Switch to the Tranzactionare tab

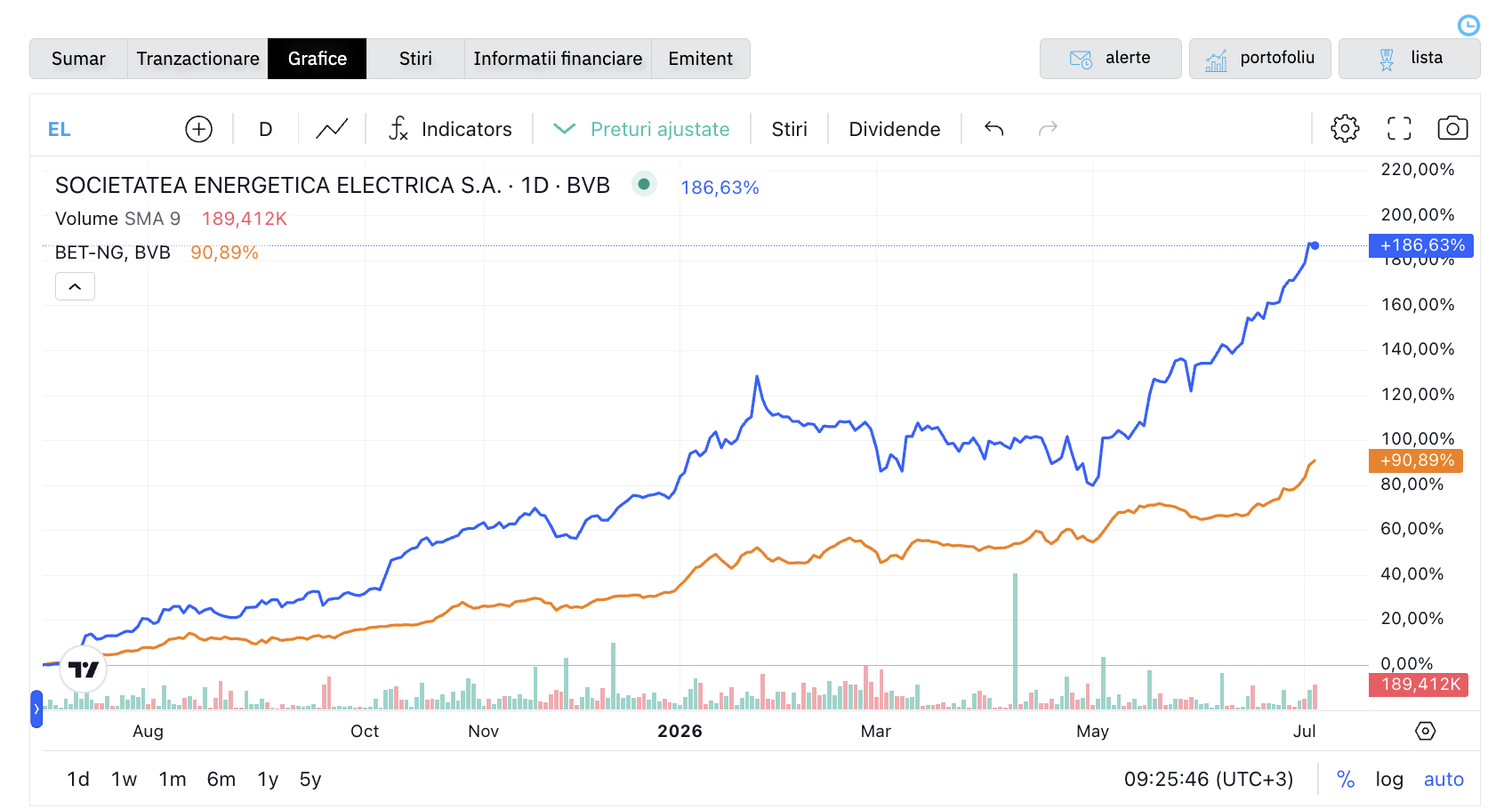pos(197,59)
